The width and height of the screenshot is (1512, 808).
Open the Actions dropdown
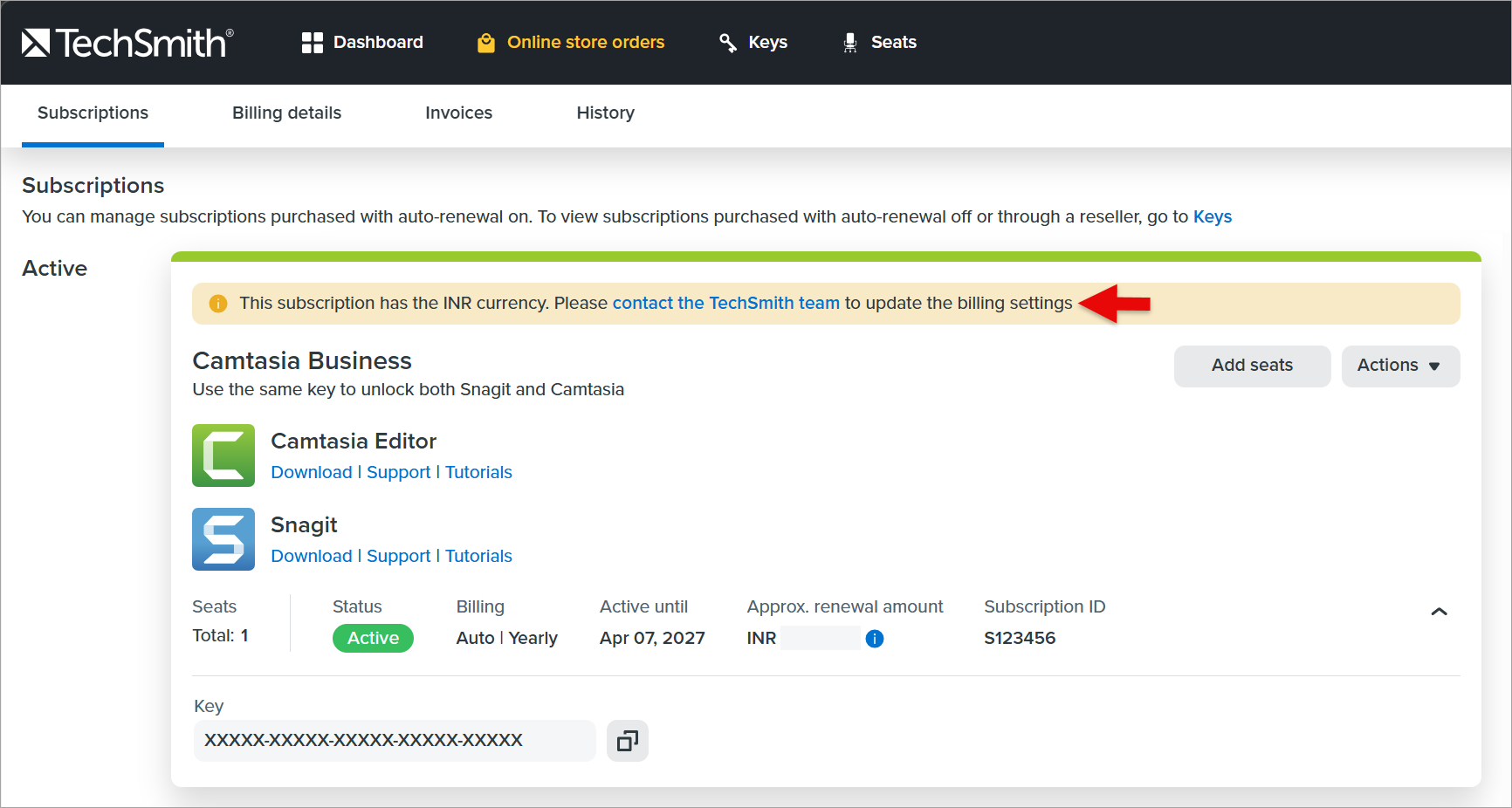click(1400, 366)
